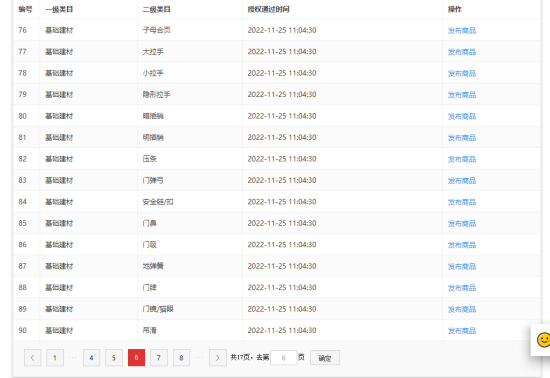Click the highlighted page 6 button

point(136,358)
